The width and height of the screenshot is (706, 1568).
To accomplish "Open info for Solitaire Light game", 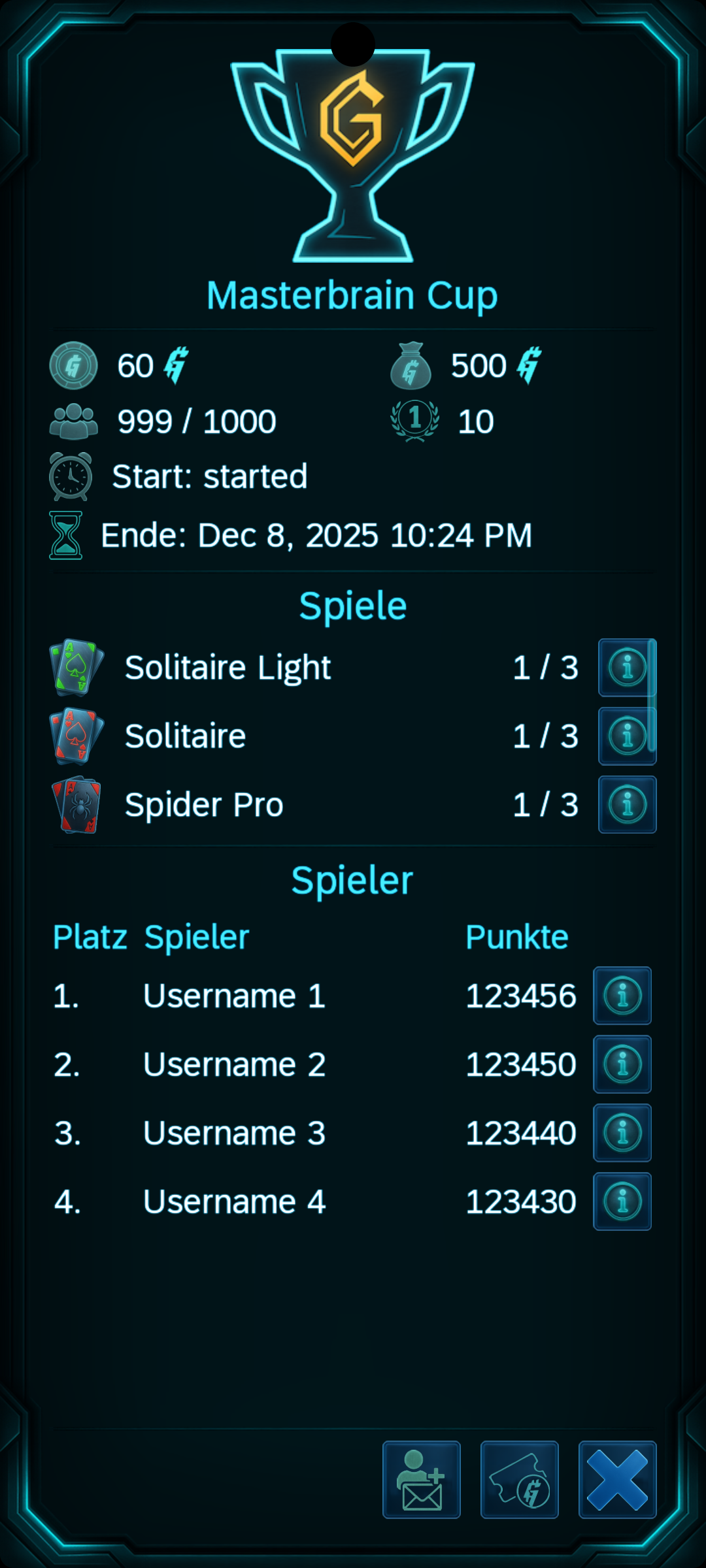I will [626, 668].
